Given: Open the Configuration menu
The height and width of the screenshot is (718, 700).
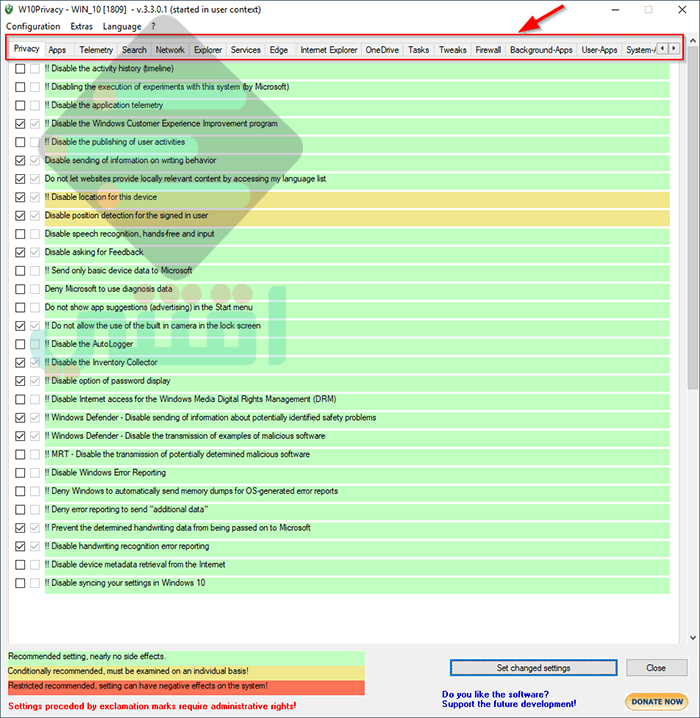Looking at the screenshot, I should 33,27.
